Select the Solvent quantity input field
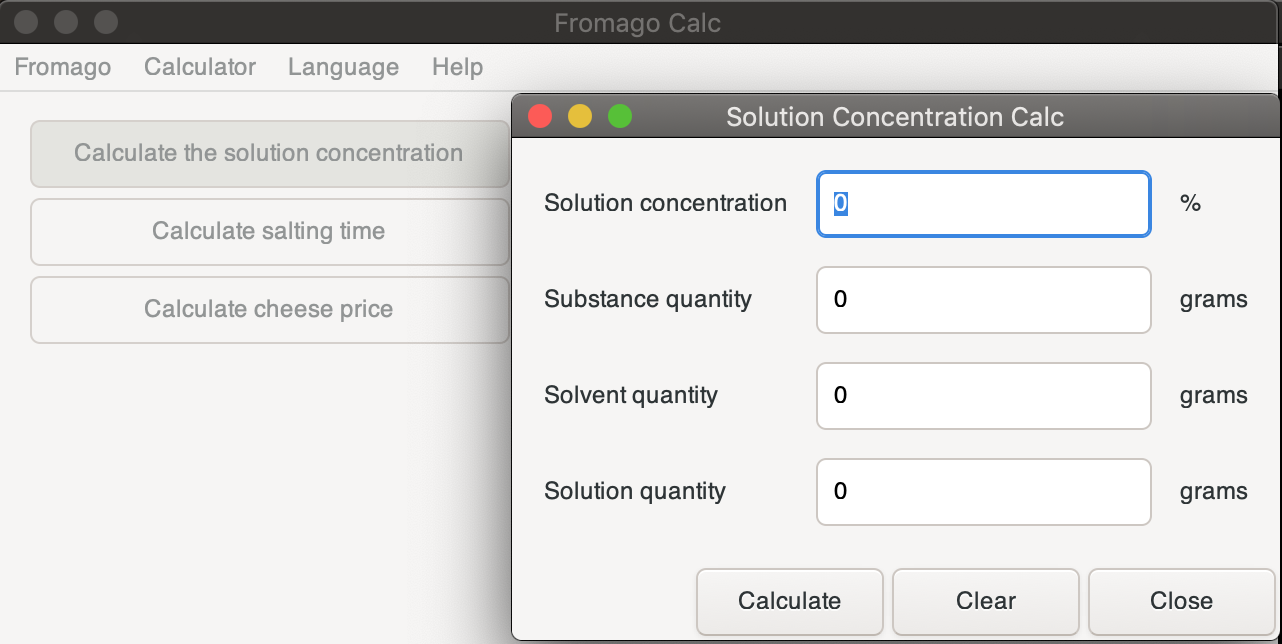1282x644 pixels. (x=983, y=395)
